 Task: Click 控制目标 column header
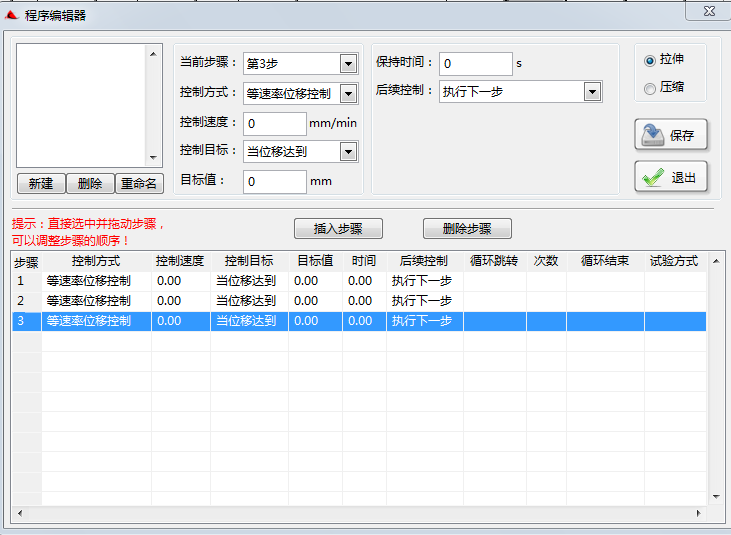(249, 261)
